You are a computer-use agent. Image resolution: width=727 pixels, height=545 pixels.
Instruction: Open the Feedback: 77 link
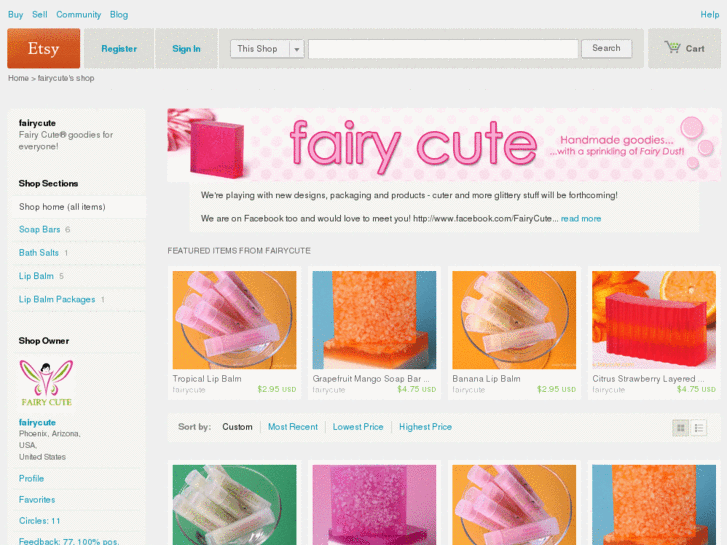tap(69, 541)
